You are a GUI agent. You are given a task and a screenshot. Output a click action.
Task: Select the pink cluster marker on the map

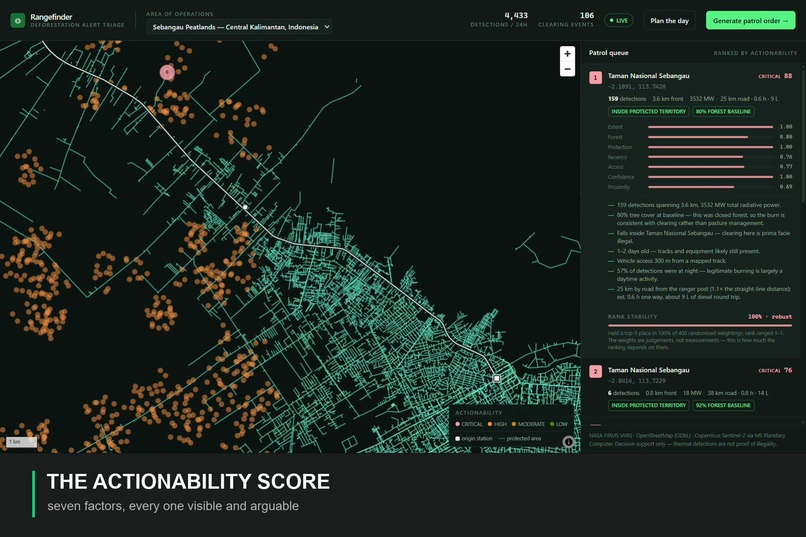tap(167, 72)
